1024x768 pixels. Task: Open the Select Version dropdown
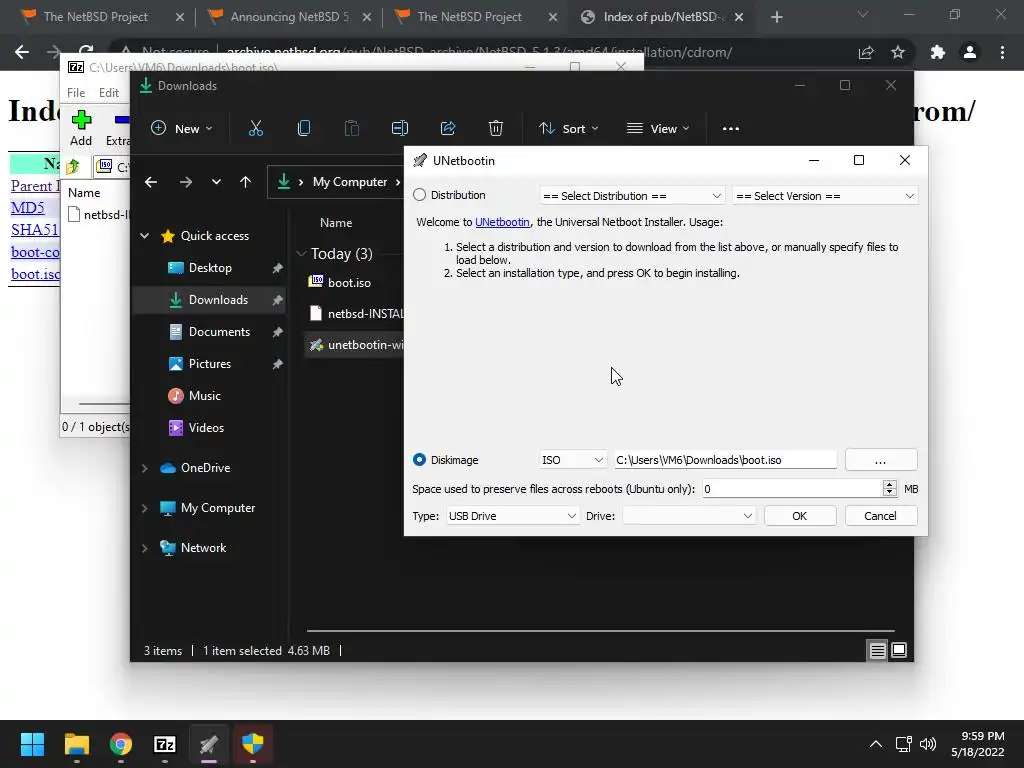(x=825, y=196)
